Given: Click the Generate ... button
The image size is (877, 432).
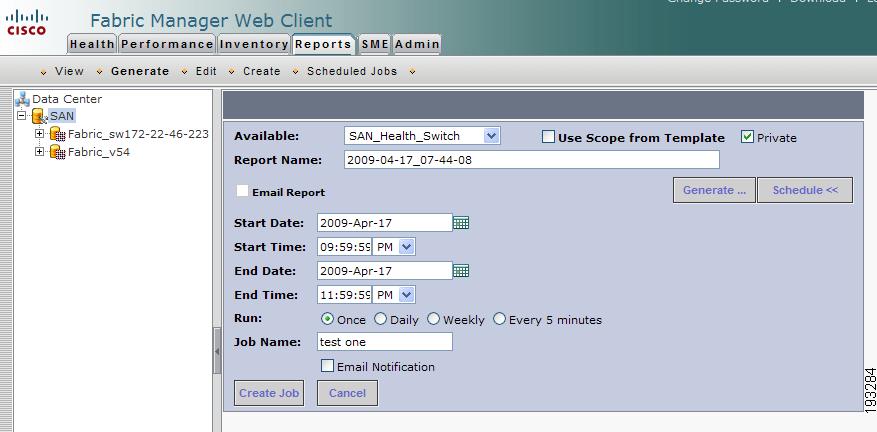Looking at the screenshot, I should tap(714, 190).
